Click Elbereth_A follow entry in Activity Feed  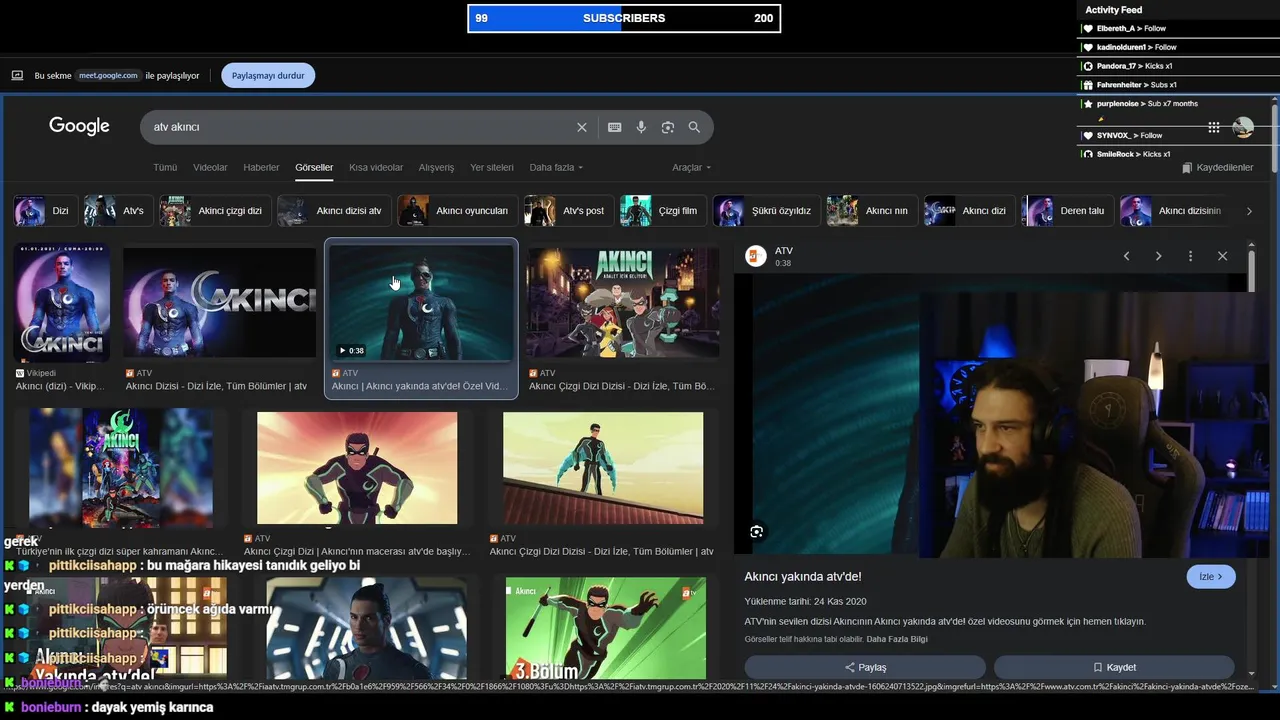[x=1131, y=29]
